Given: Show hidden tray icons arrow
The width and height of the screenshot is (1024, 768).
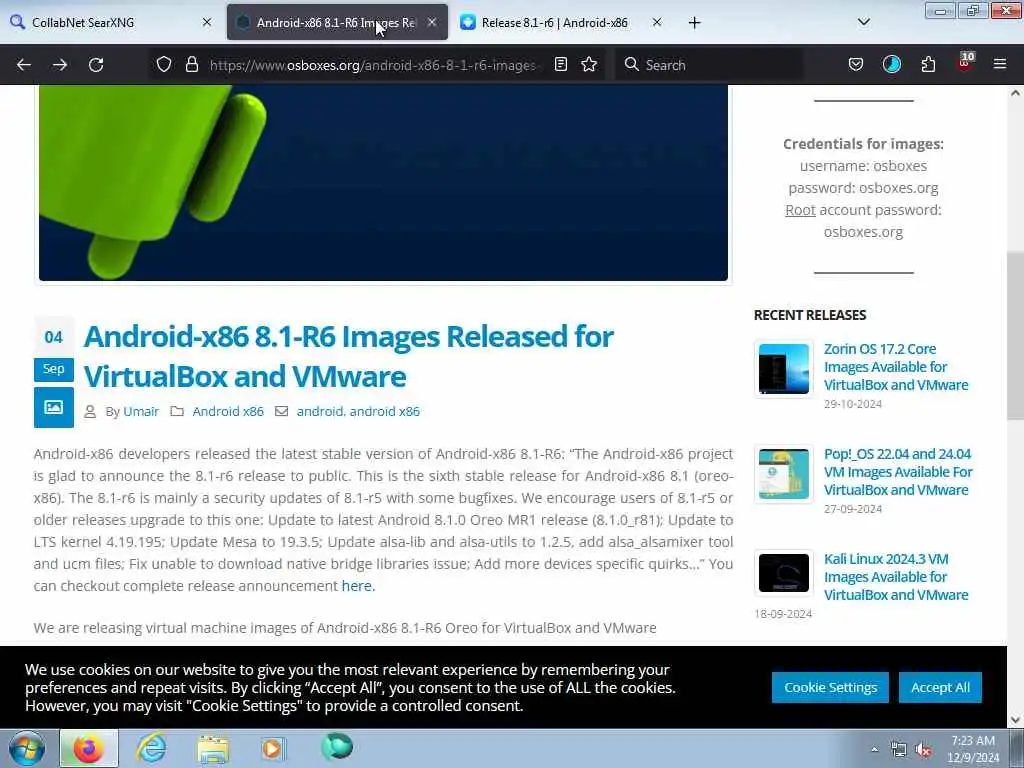Looking at the screenshot, I should 874,749.
